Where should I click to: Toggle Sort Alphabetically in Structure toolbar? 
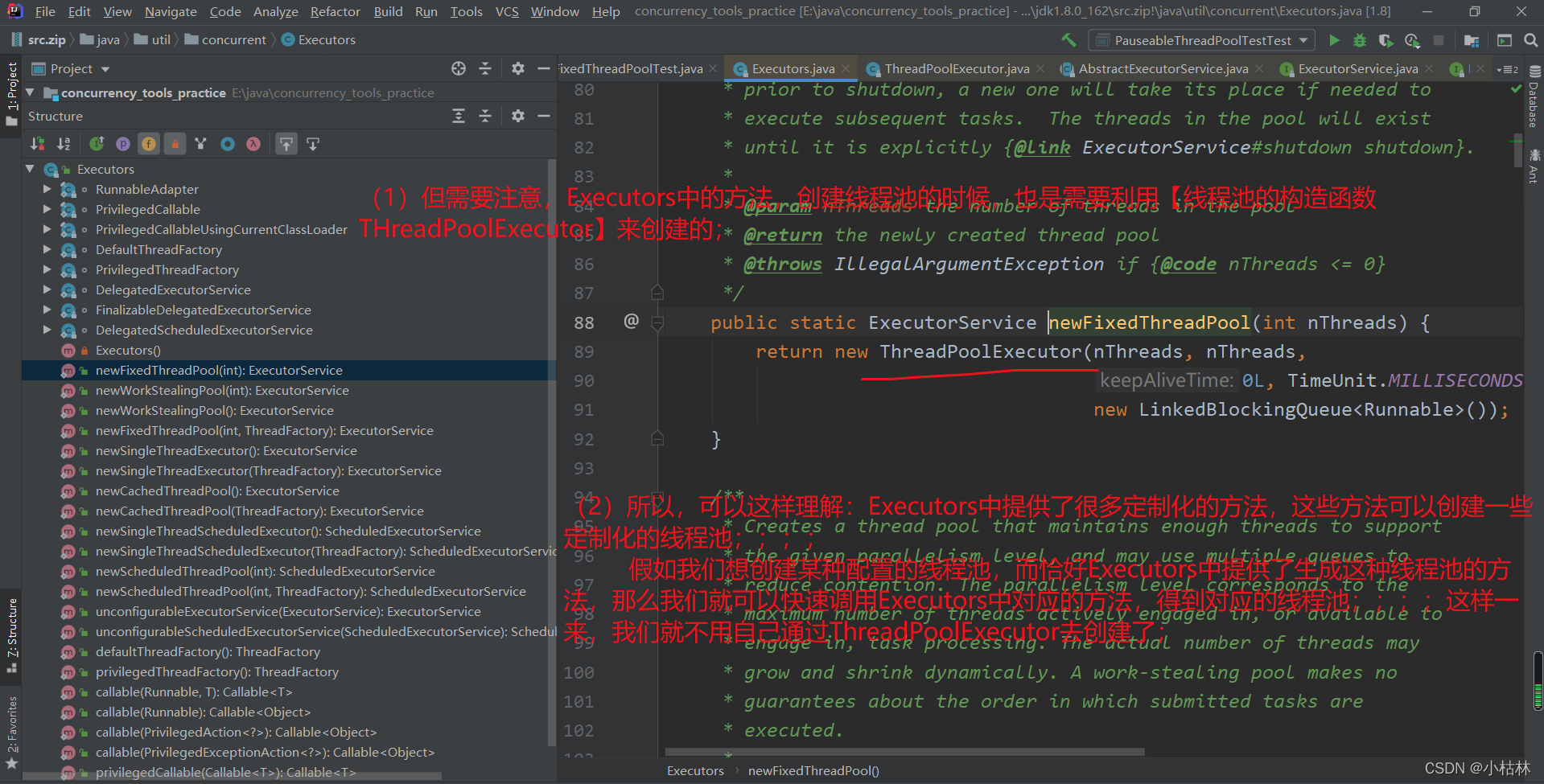64,144
